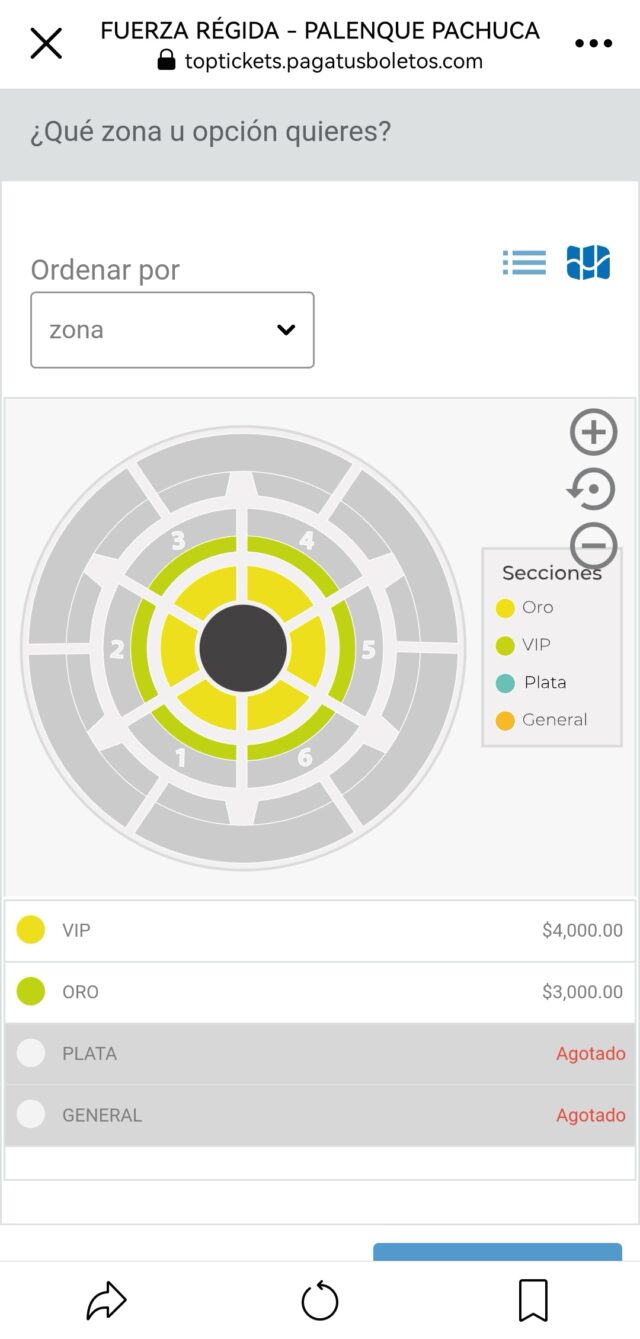The width and height of the screenshot is (640, 1339).
Task: Select the VIP $4,000.00 zone row
Action: coord(320,931)
